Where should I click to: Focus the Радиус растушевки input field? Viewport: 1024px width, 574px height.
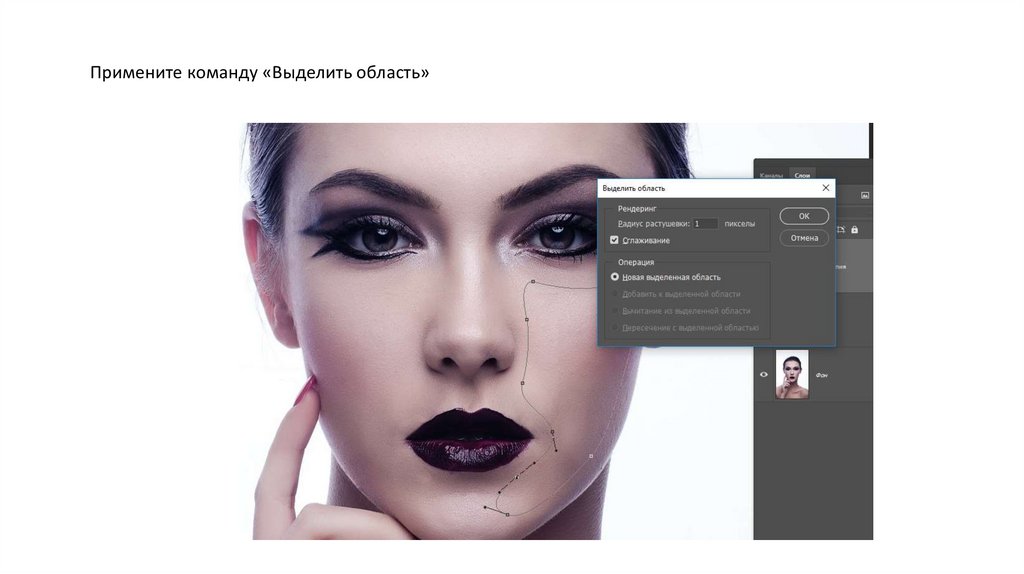(705, 223)
